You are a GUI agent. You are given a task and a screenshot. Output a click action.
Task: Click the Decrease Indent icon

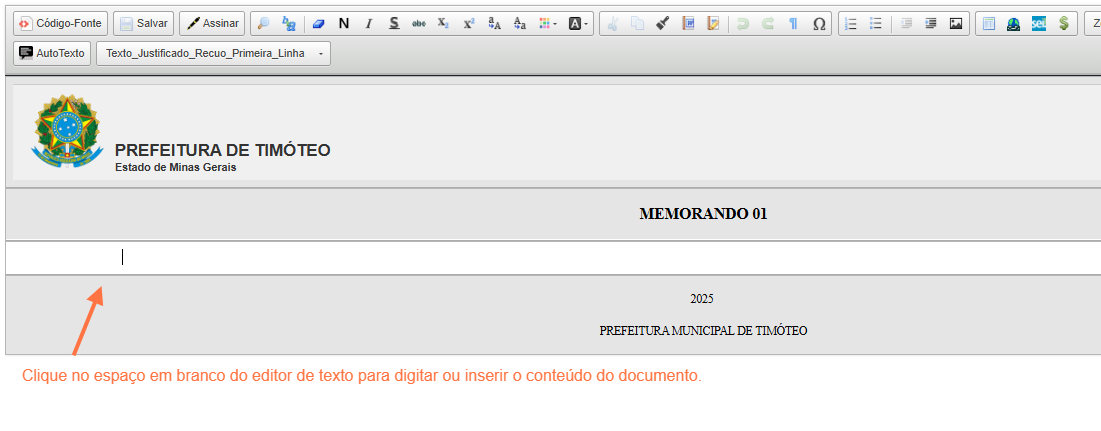pyautogui.click(x=906, y=23)
